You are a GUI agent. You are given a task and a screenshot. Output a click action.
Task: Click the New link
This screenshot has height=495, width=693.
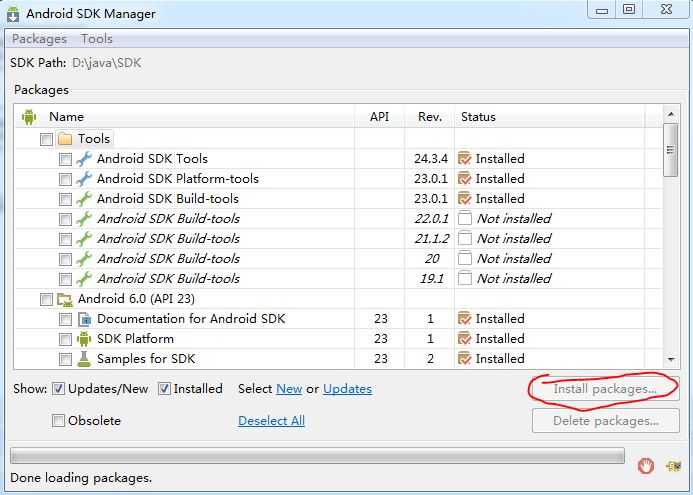289,389
